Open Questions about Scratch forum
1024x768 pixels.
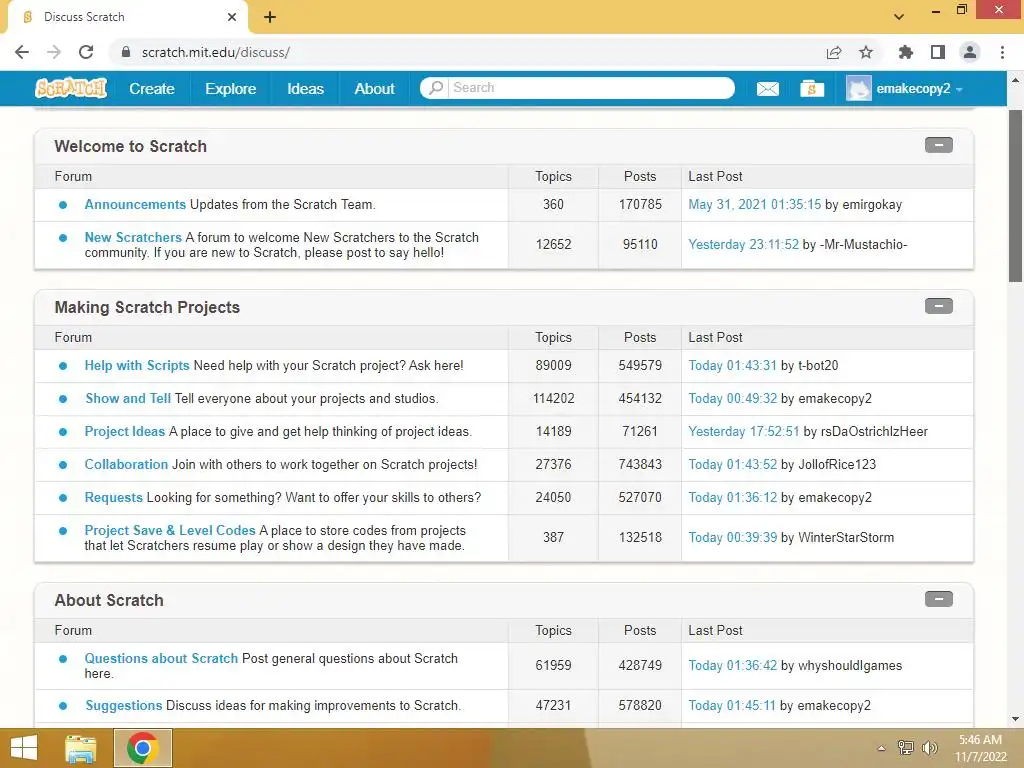(x=161, y=658)
